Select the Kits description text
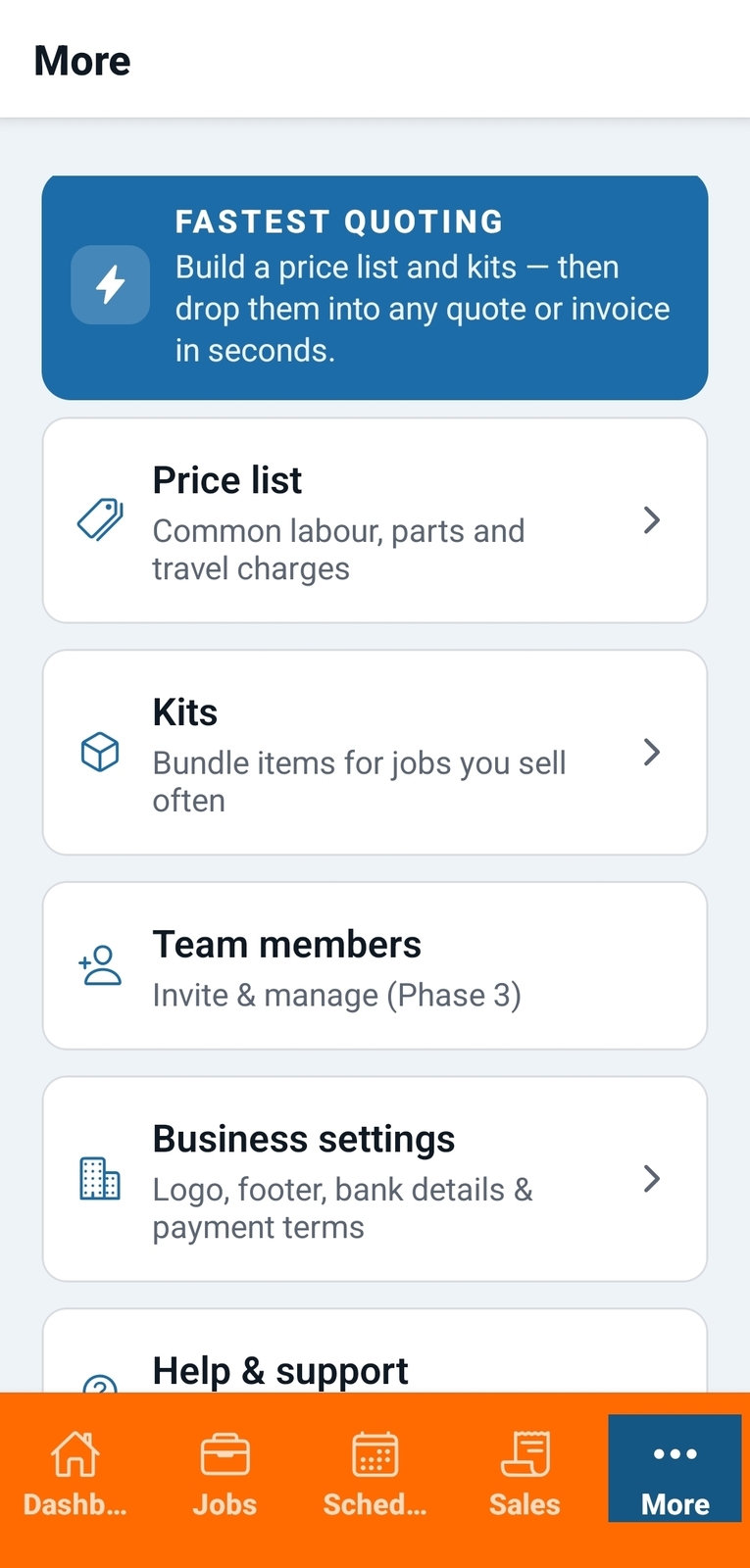Screen dimensions: 750x1568 pyautogui.click(x=359, y=781)
